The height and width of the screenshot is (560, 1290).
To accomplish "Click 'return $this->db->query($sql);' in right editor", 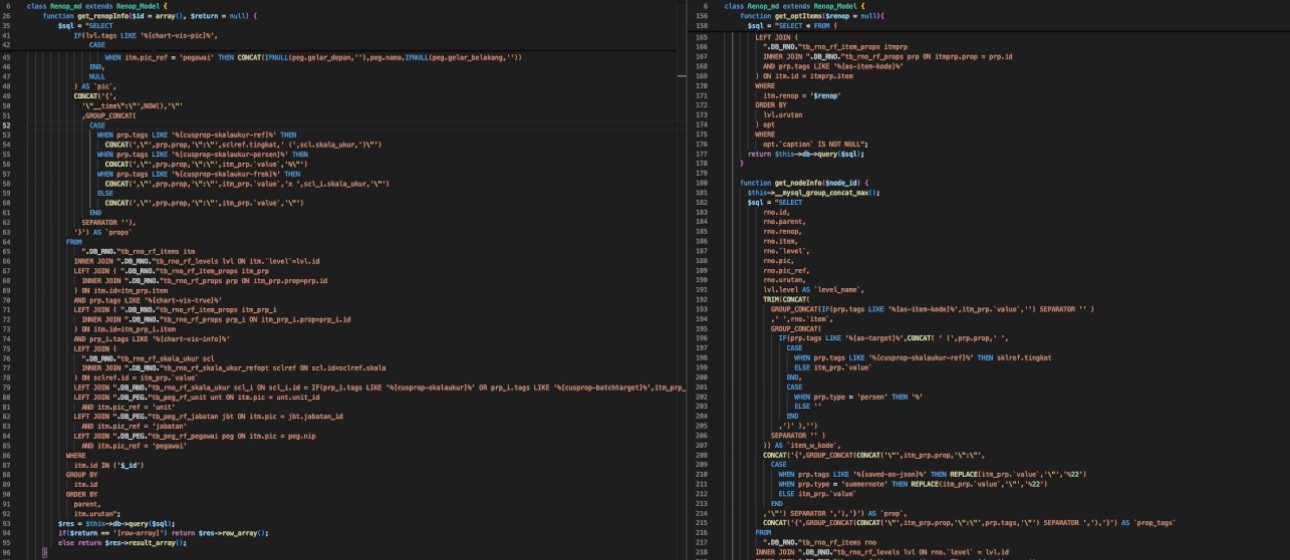I will coord(805,154).
